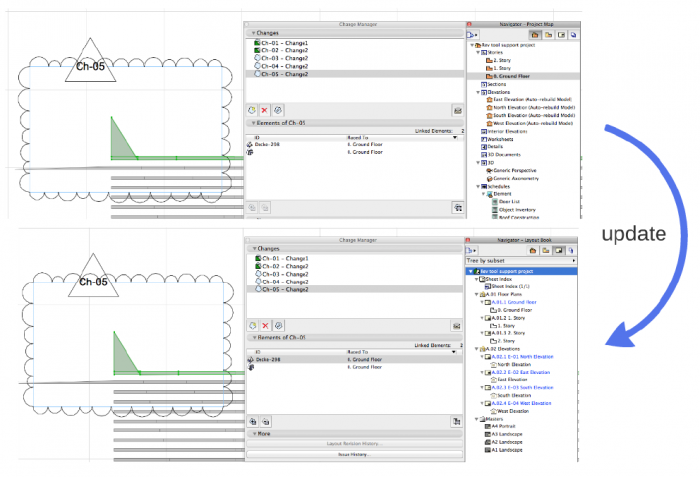Viewport: 700px width, 477px height.
Task: Click link elements icon in the Change Manager beside the Layout Book
Action: [x=253, y=422]
